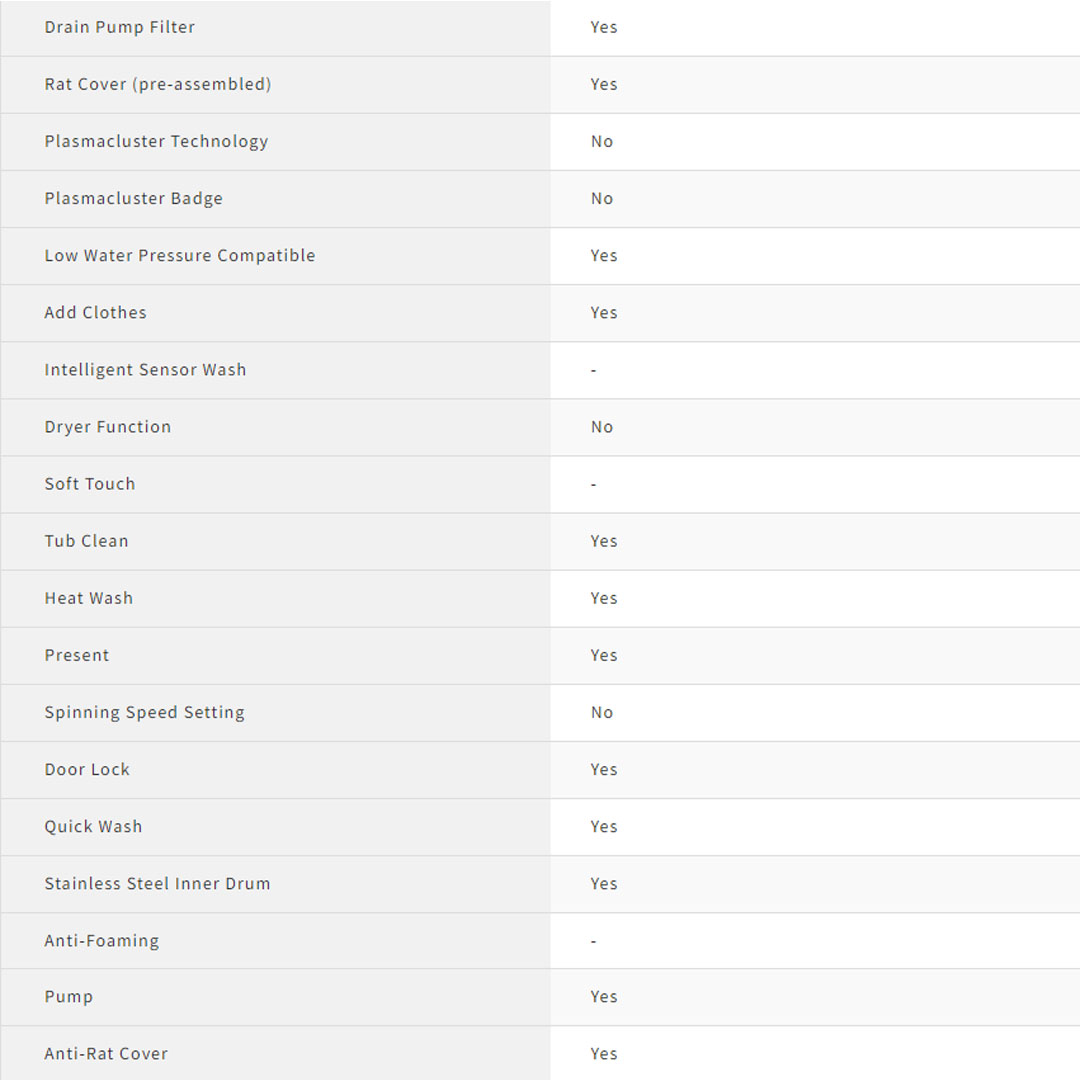Select the Soft Touch label

point(89,483)
